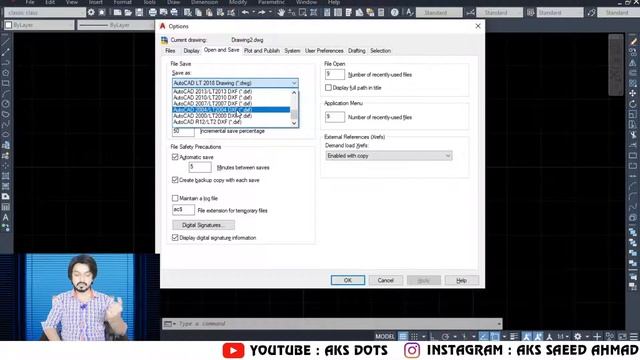Select AutoCAD R12/LT2 DXF list option
This screenshot has height=360, width=640.
coord(231,122)
